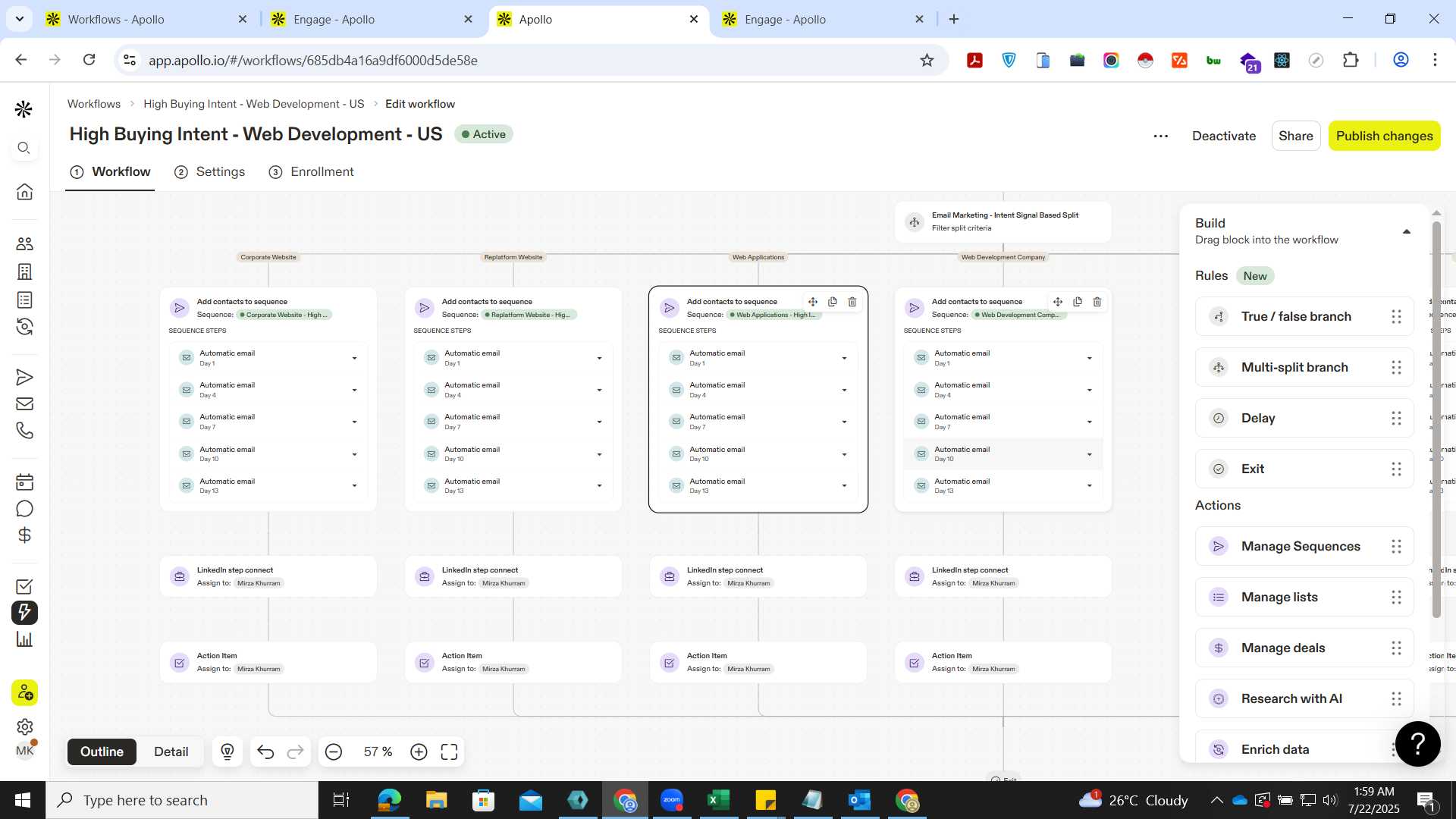1456x819 pixels.
Task: Go to Home in the sidebar
Action: 24,192
